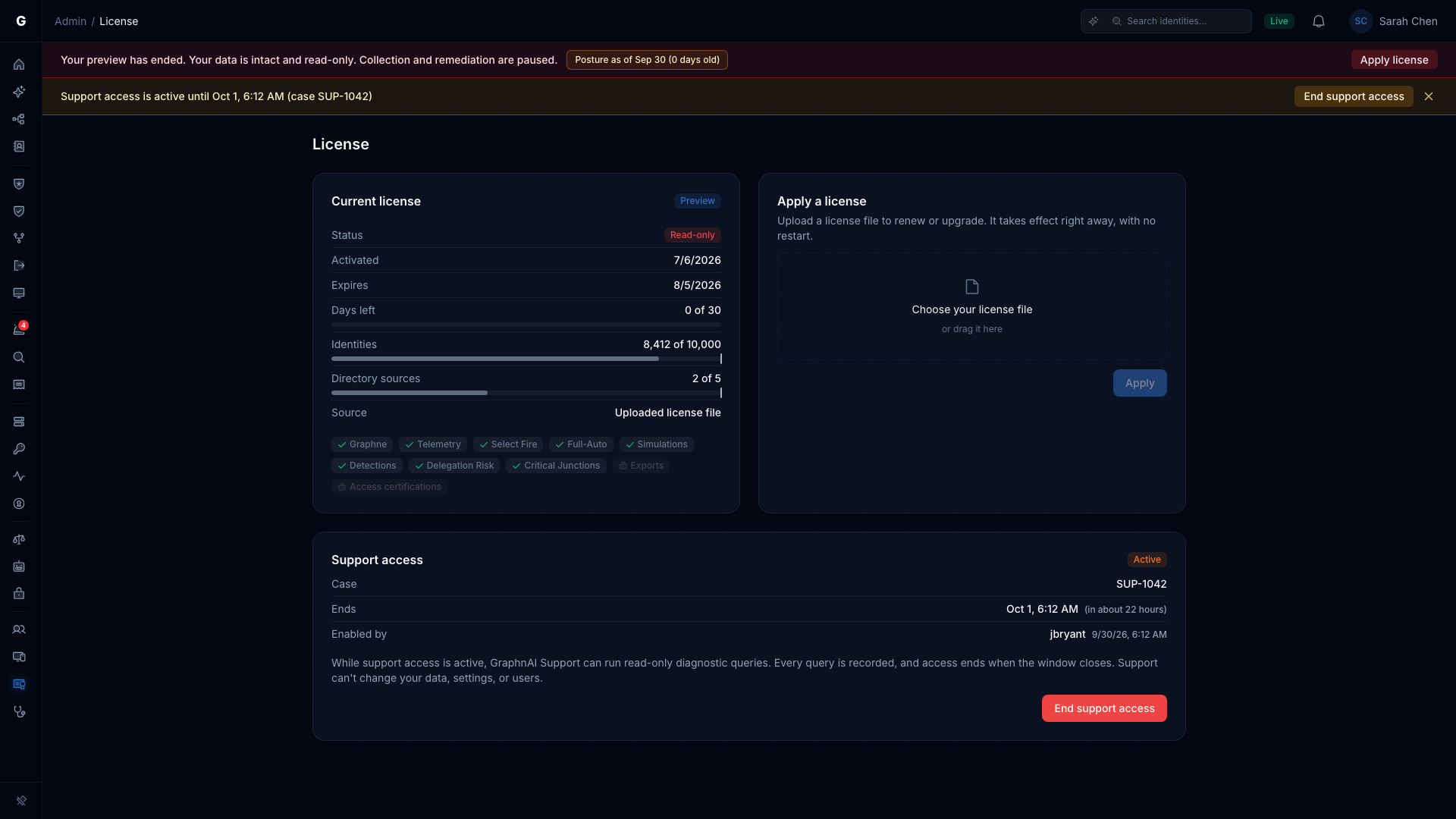
Task: Open the home icon in the sidebar
Action: (x=19, y=64)
